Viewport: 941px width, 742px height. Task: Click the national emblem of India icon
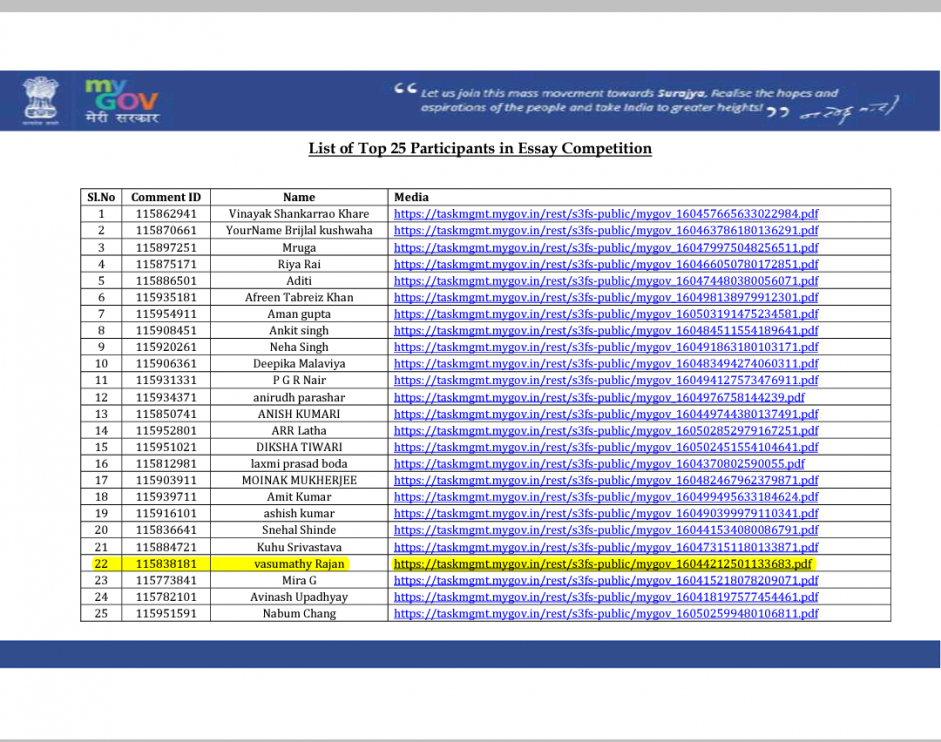[41, 100]
